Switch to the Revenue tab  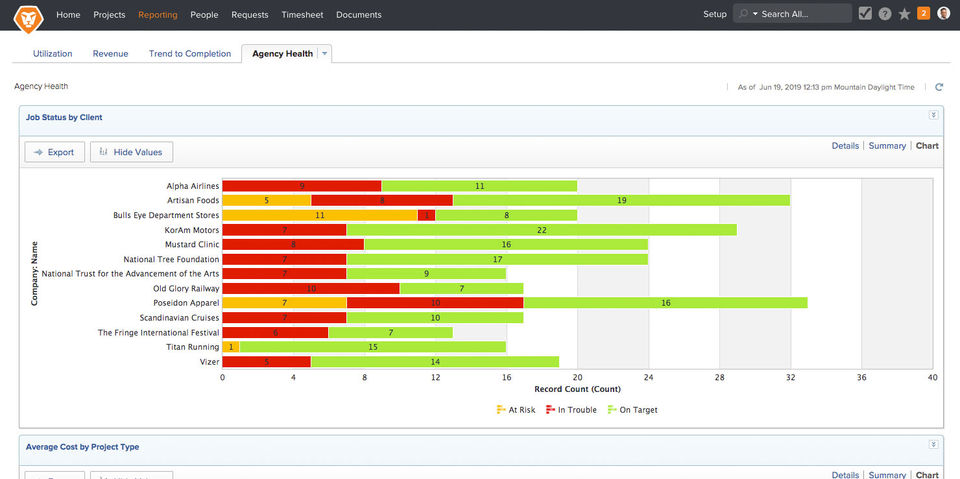point(111,54)
